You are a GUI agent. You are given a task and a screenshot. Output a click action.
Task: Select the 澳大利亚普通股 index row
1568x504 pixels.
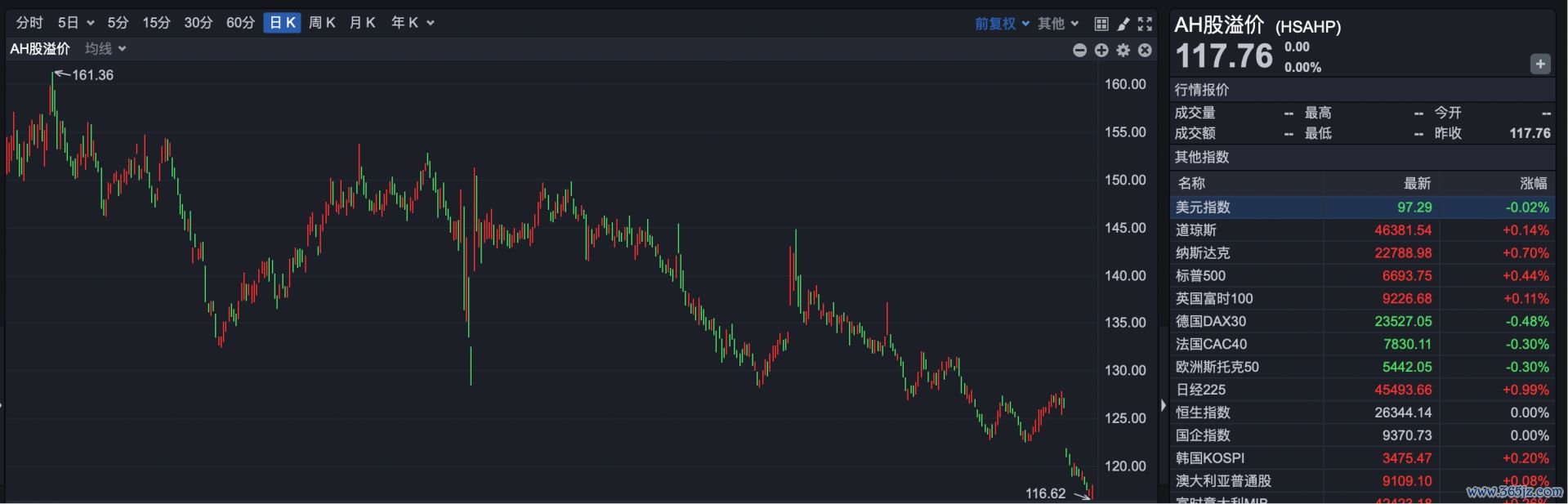point(1363,482)
